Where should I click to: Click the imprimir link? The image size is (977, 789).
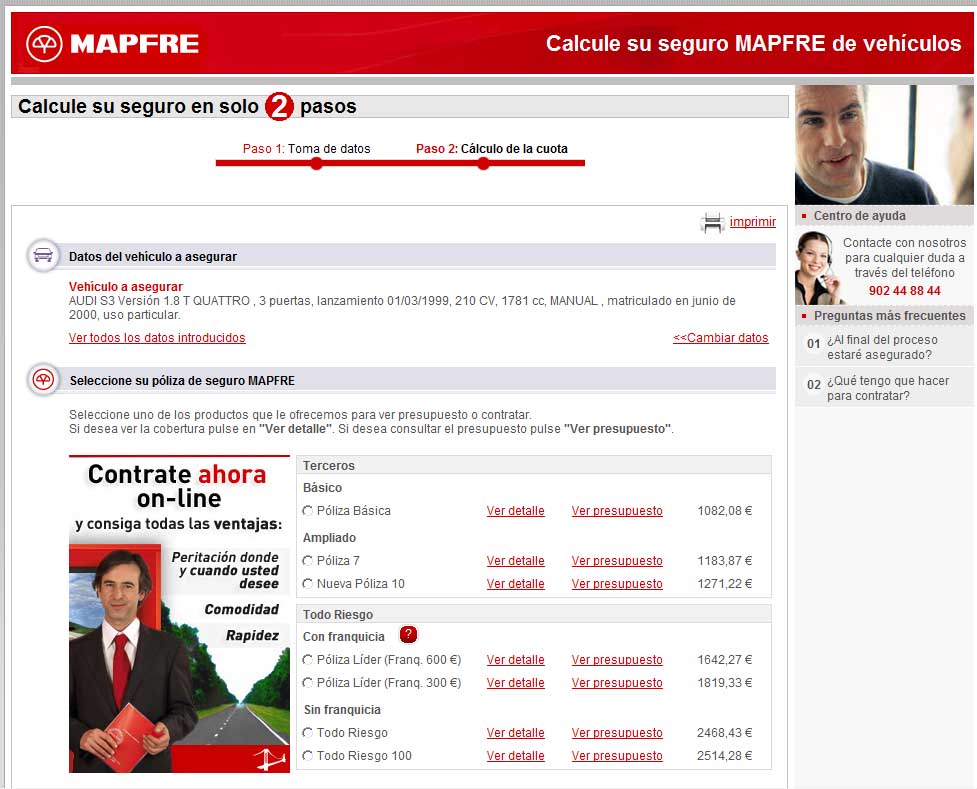tap(753, 222)
